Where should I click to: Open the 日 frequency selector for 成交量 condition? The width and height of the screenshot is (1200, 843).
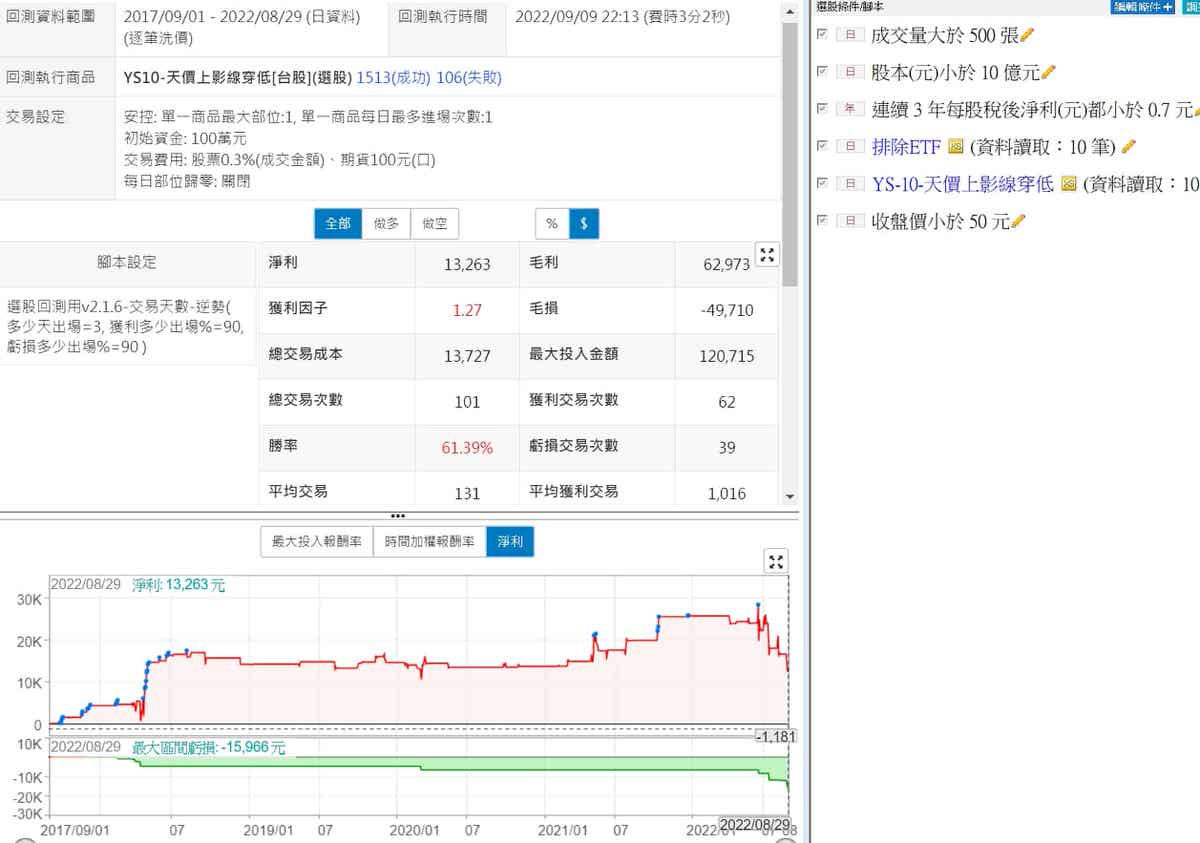[x=850, y=36]
